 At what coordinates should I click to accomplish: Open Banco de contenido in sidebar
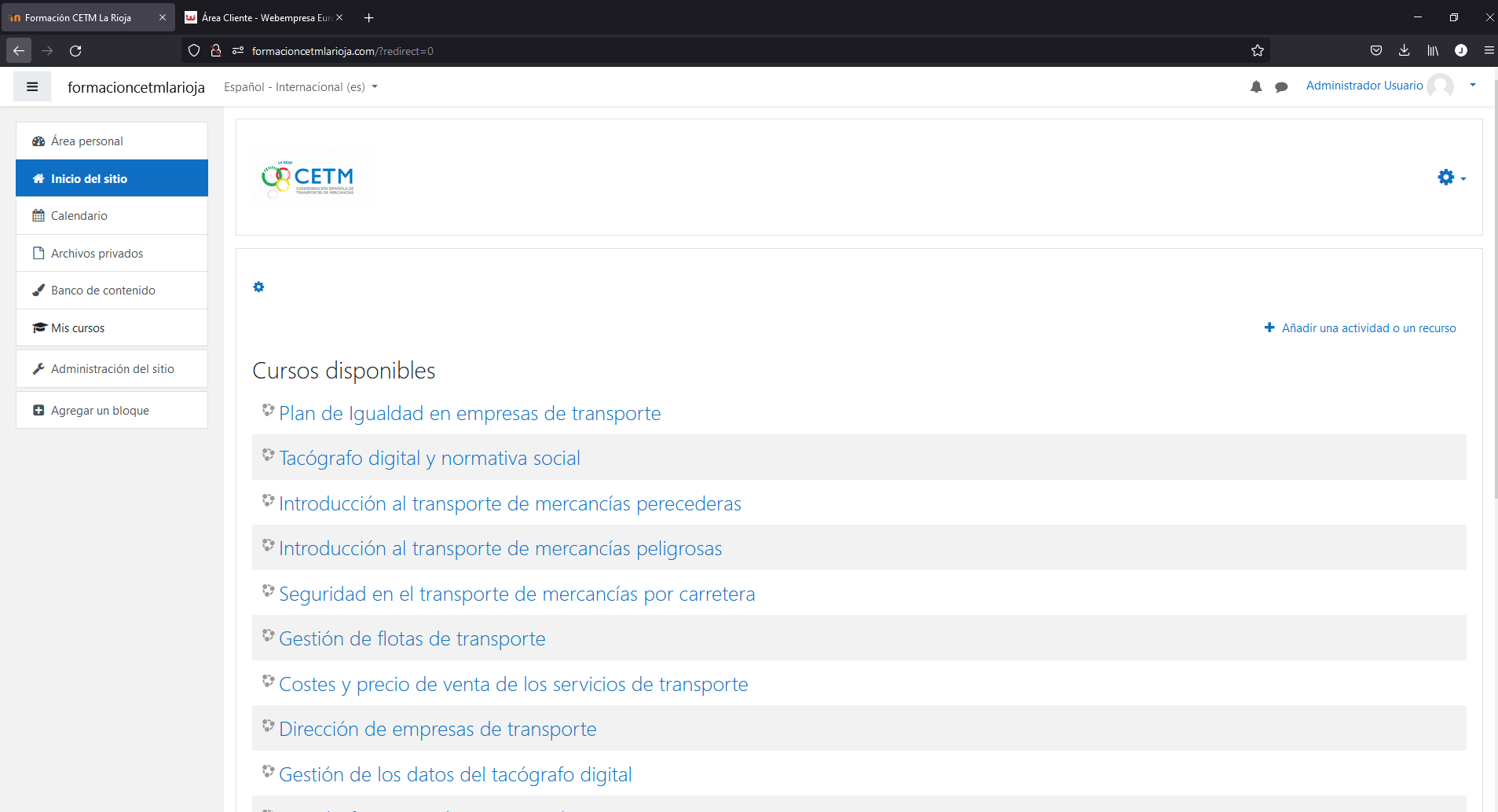(112, 291)
